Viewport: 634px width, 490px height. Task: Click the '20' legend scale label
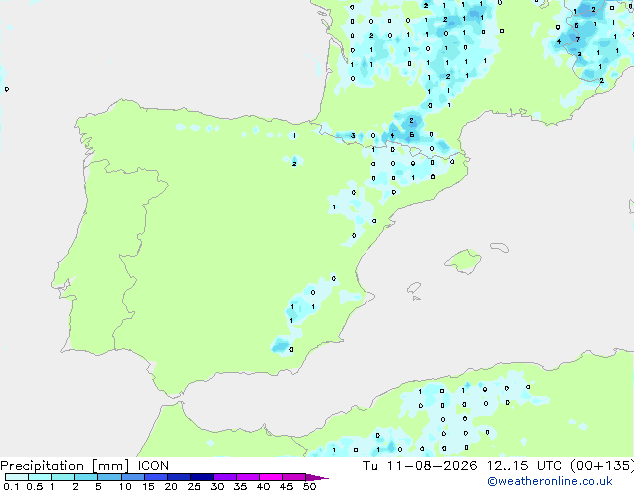coord(171,486)
